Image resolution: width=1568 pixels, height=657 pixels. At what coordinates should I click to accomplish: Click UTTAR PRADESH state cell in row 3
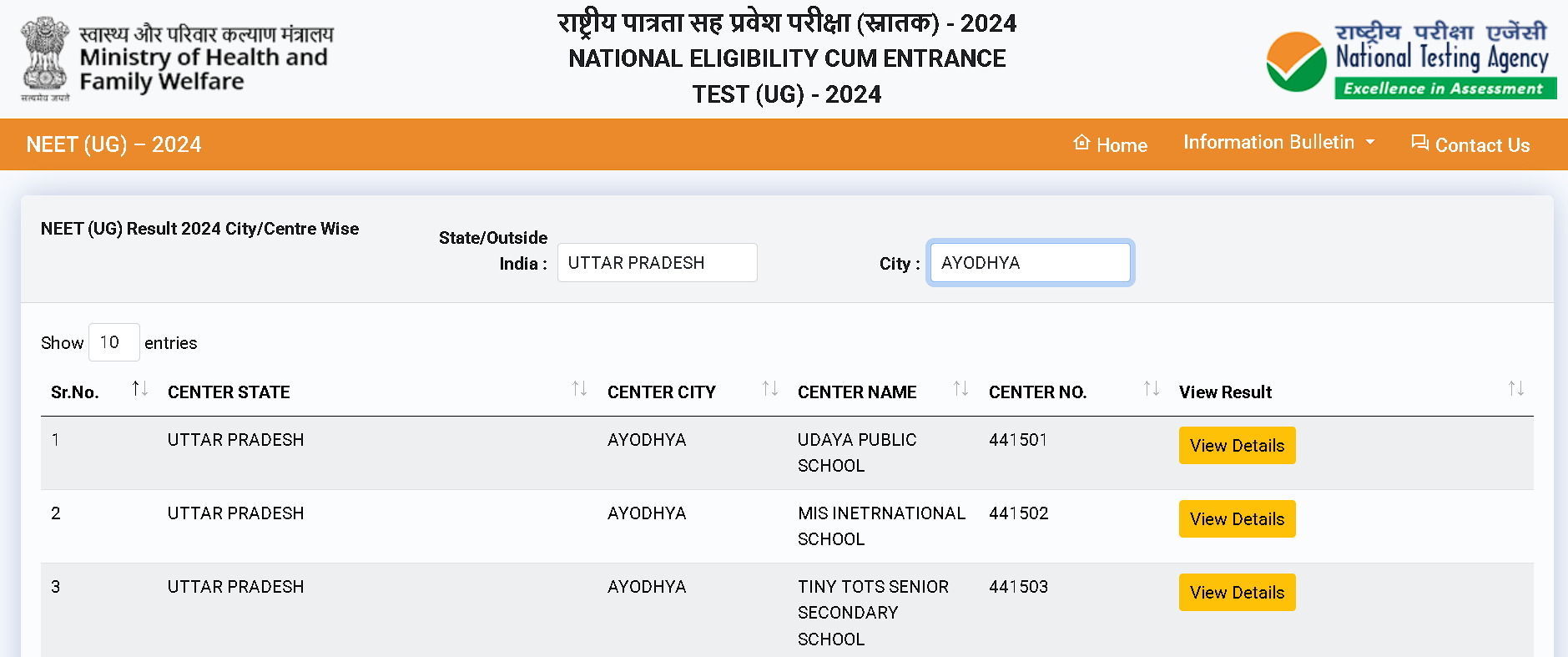tap(235, 587)
